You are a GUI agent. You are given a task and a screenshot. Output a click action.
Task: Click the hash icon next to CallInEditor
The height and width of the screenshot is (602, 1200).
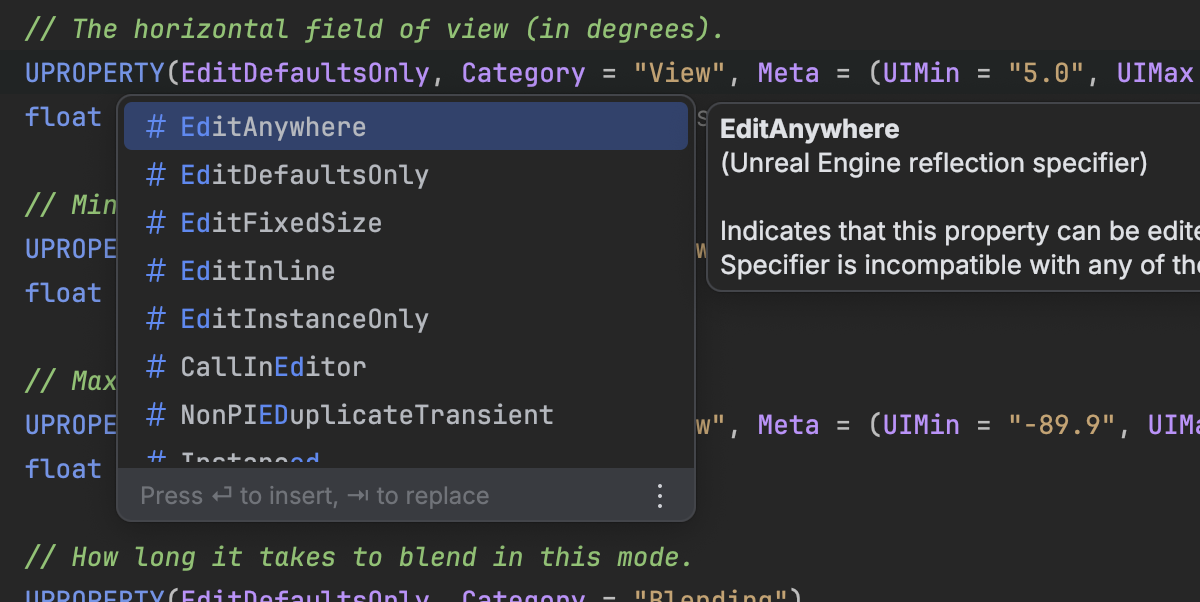[156, 367]
